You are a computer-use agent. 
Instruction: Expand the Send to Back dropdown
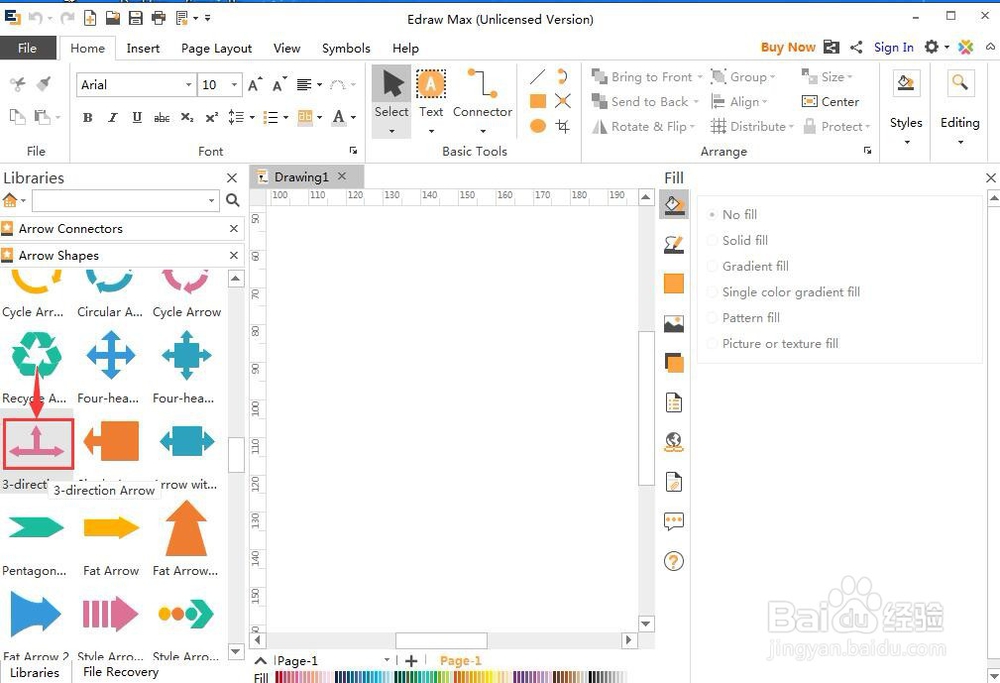[x=696, y=102]
